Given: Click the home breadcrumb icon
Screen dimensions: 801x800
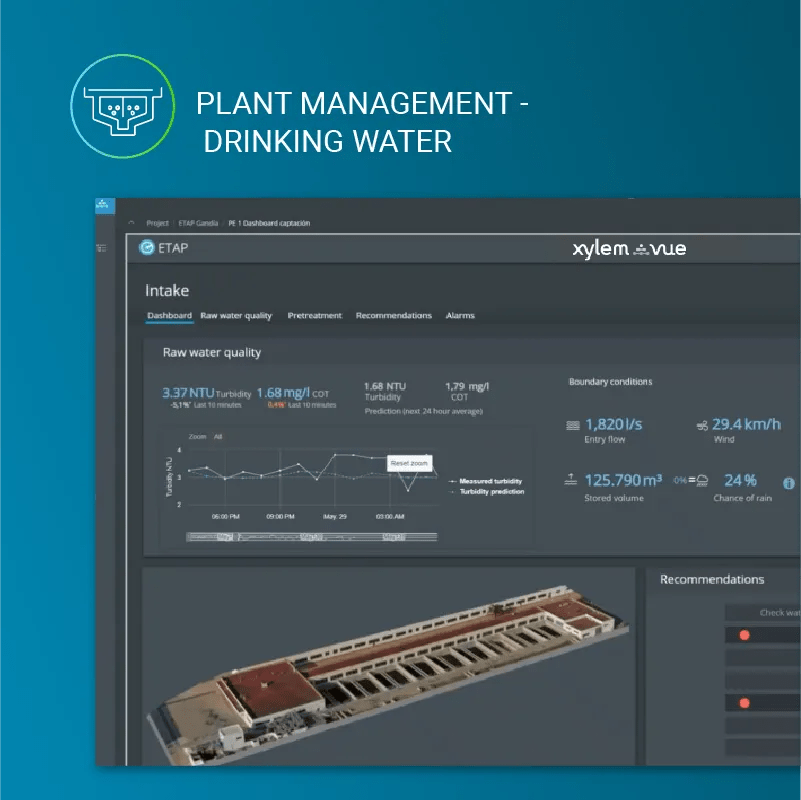Looking at the screenshot, I should pos(132,223).
